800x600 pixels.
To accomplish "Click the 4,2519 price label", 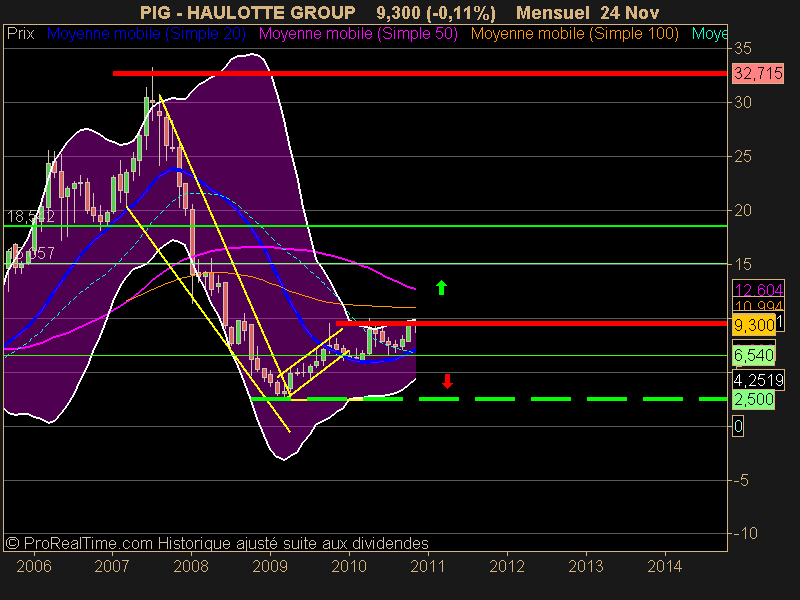I will [x=759, y=380].
